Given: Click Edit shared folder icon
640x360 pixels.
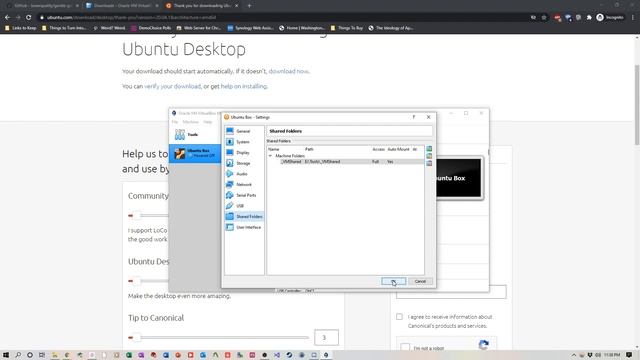Looking at the screenshot, I should point(429,156).
